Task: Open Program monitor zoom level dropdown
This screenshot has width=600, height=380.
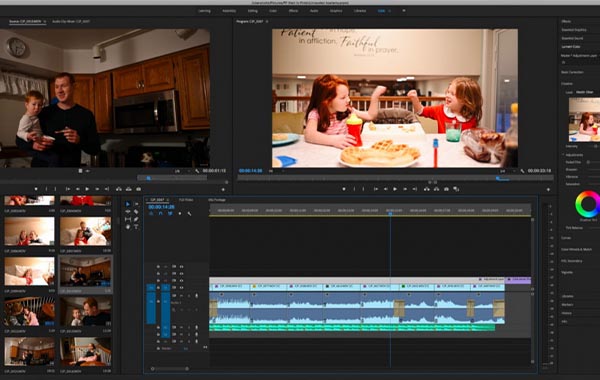Action: pos(276,171)
